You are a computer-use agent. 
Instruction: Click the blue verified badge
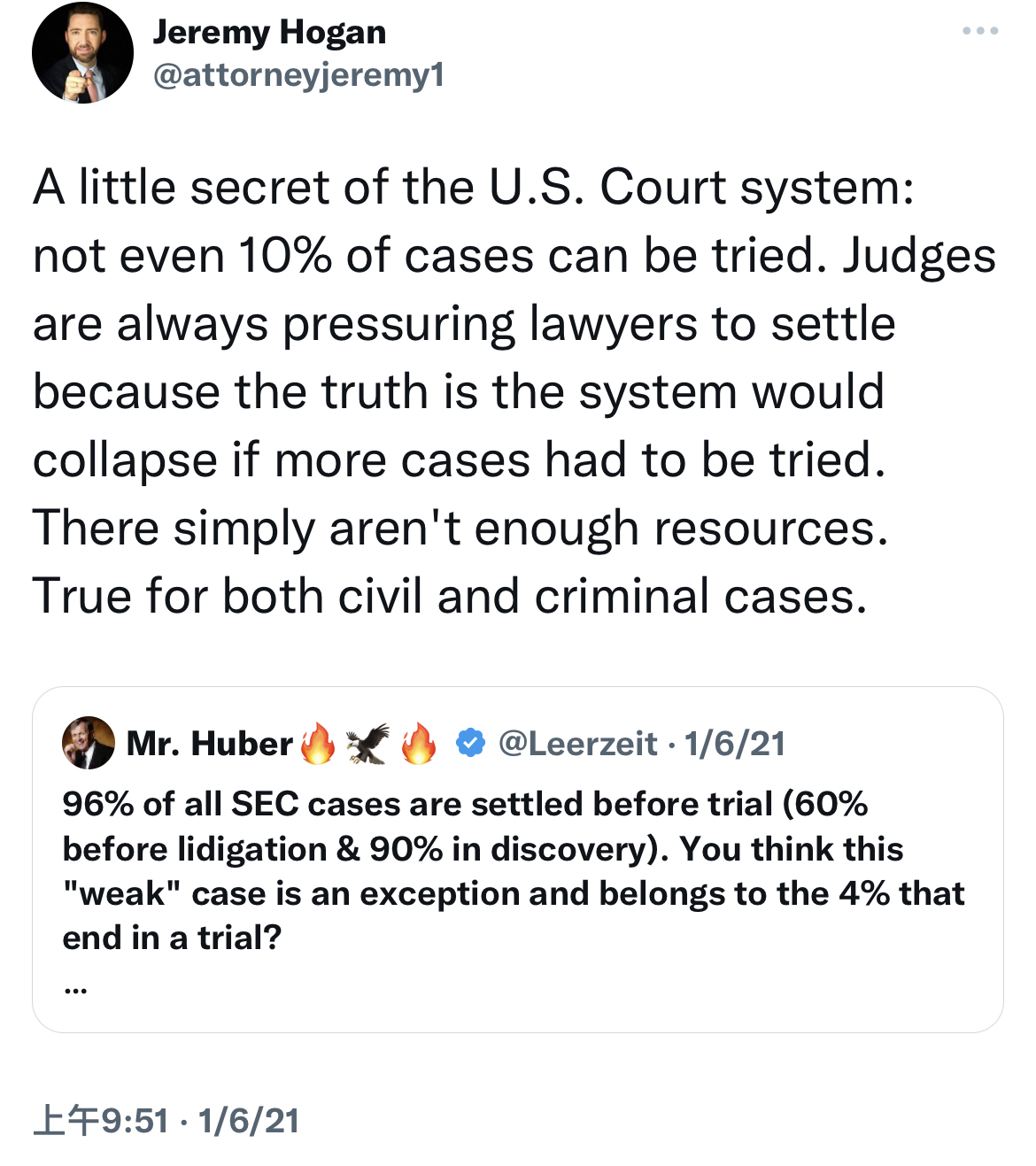470,744
